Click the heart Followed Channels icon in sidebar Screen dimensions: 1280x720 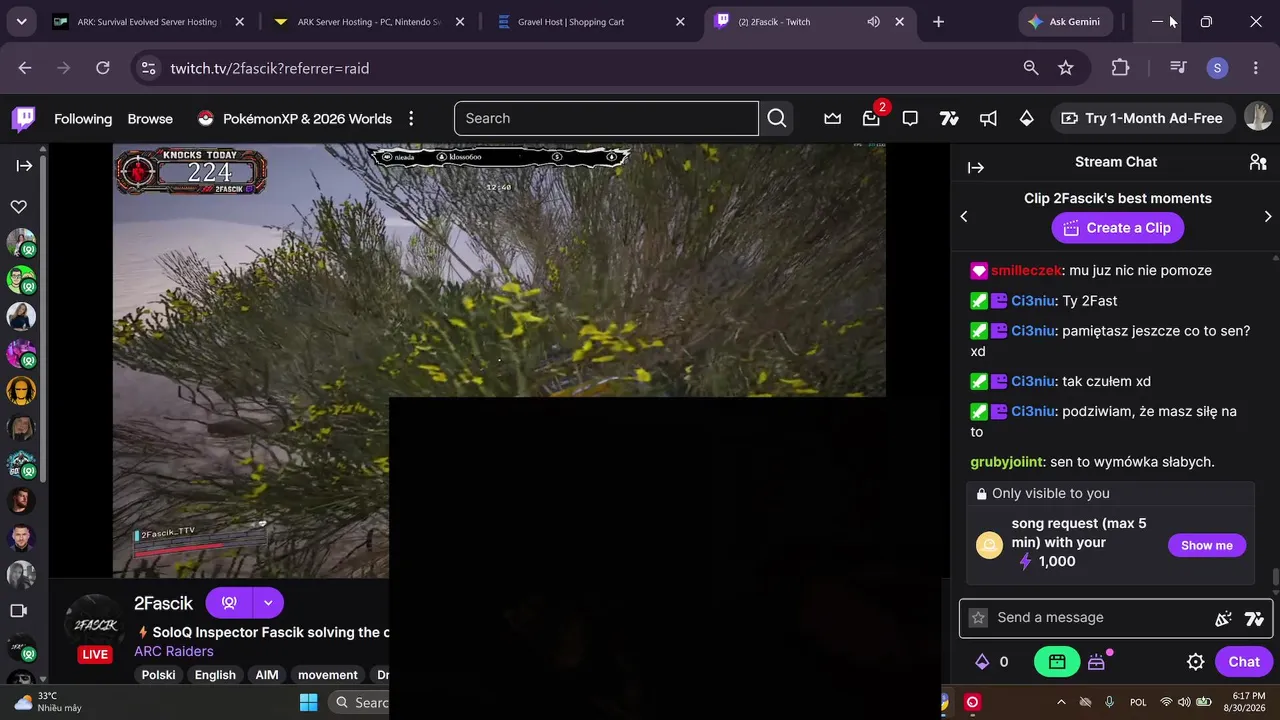click(x=18, y=207)
